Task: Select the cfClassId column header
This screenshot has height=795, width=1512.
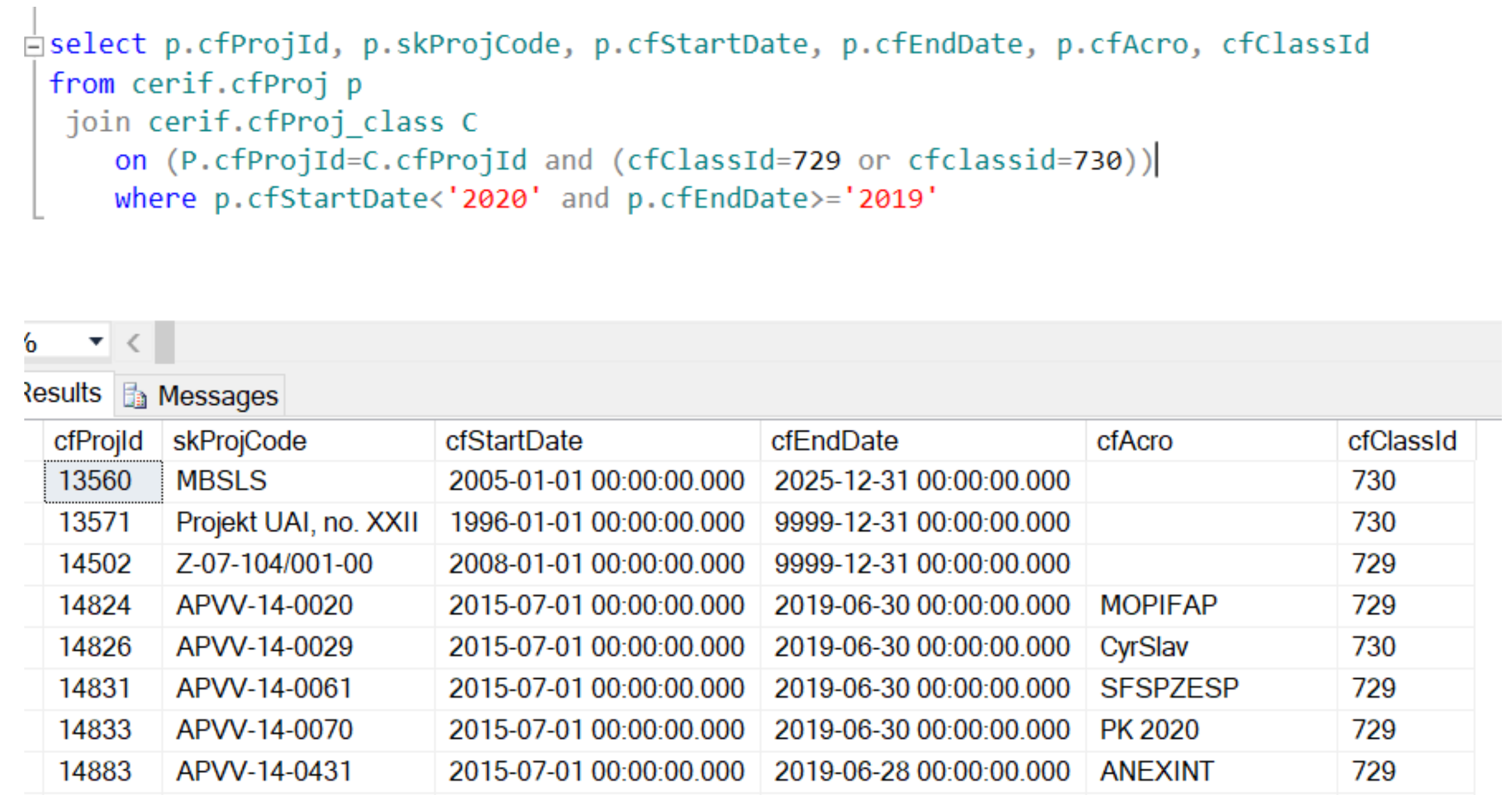Action: 1402,441
